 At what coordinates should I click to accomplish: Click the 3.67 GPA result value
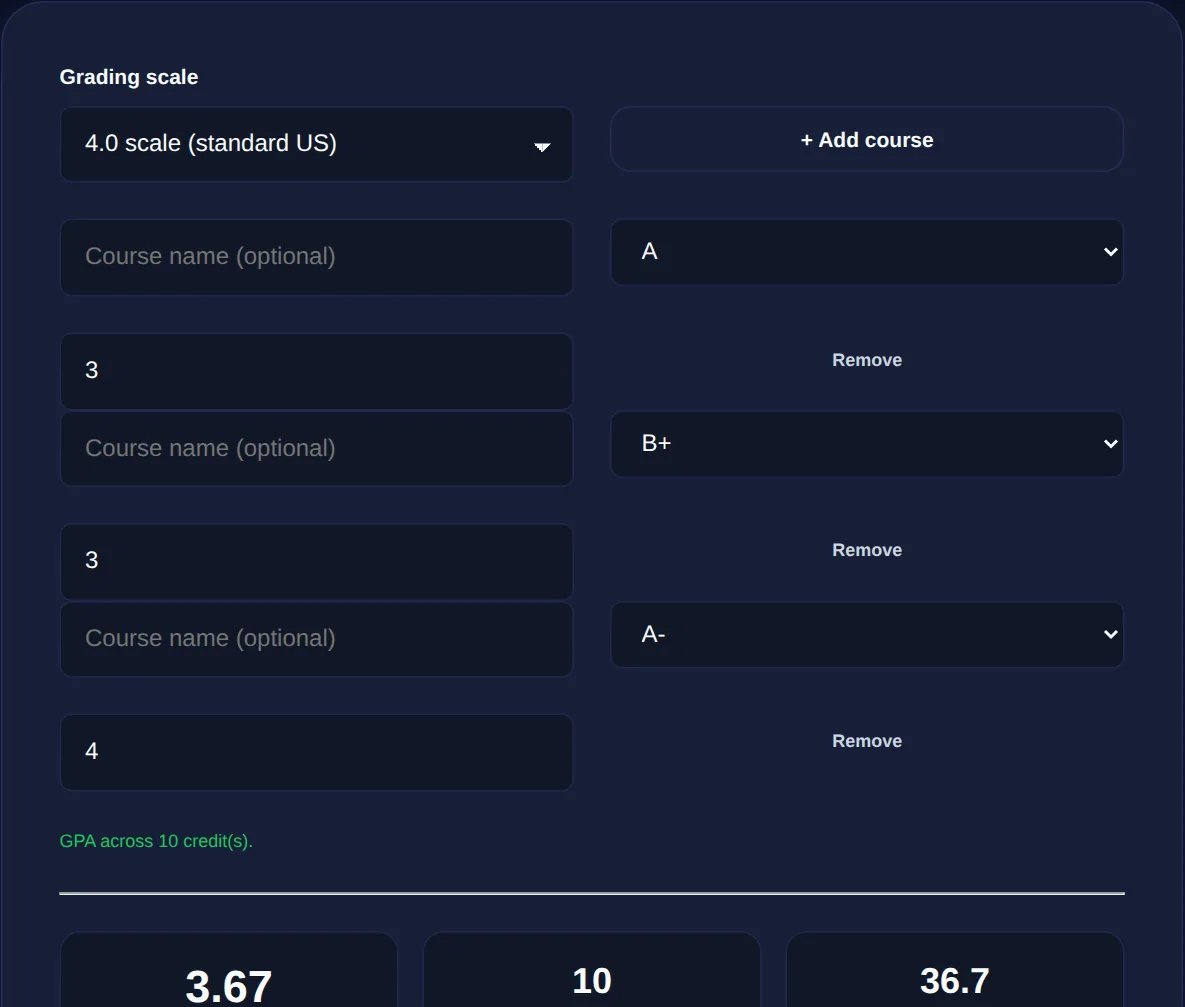228,986
